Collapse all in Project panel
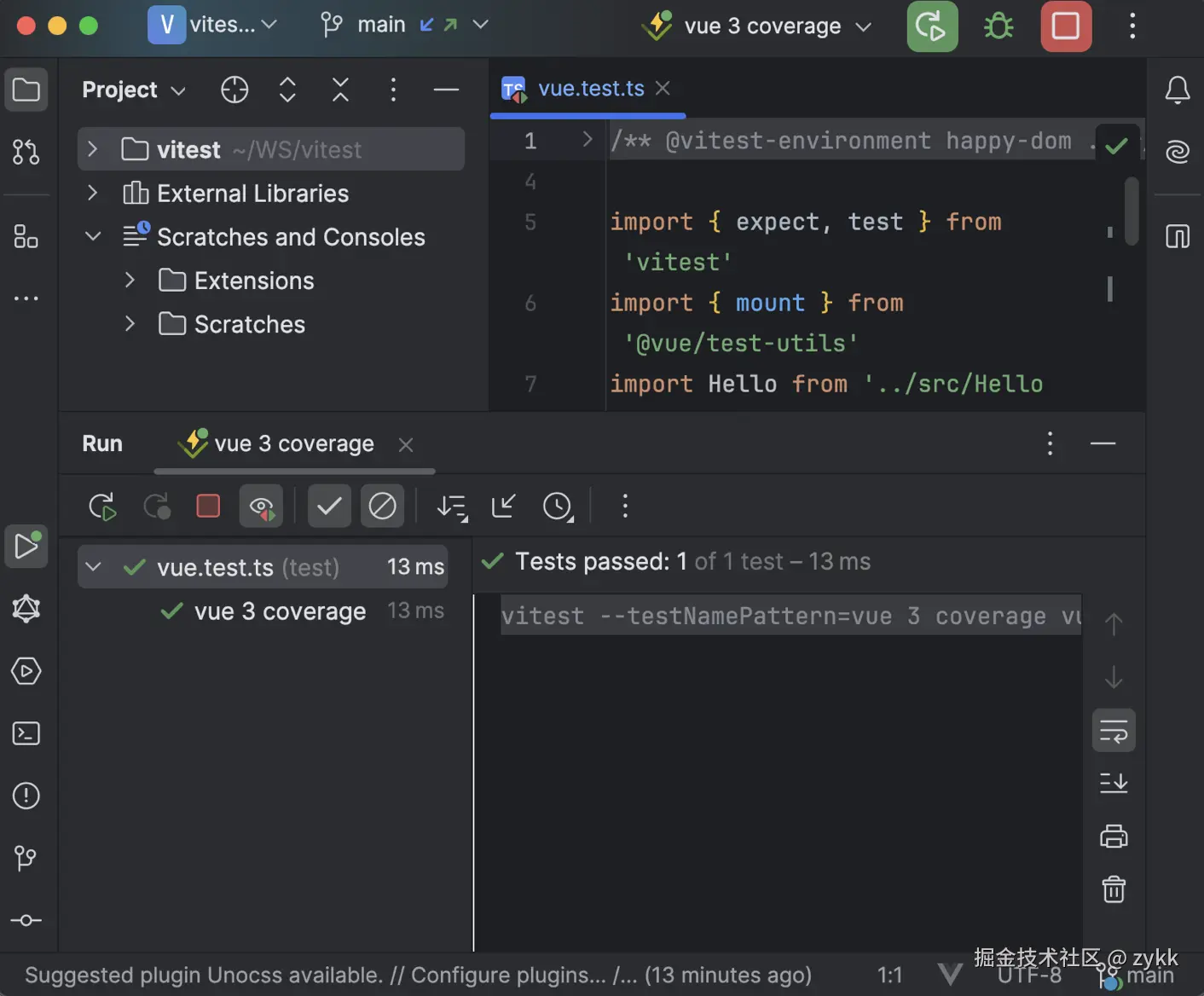 coord(340,90)
